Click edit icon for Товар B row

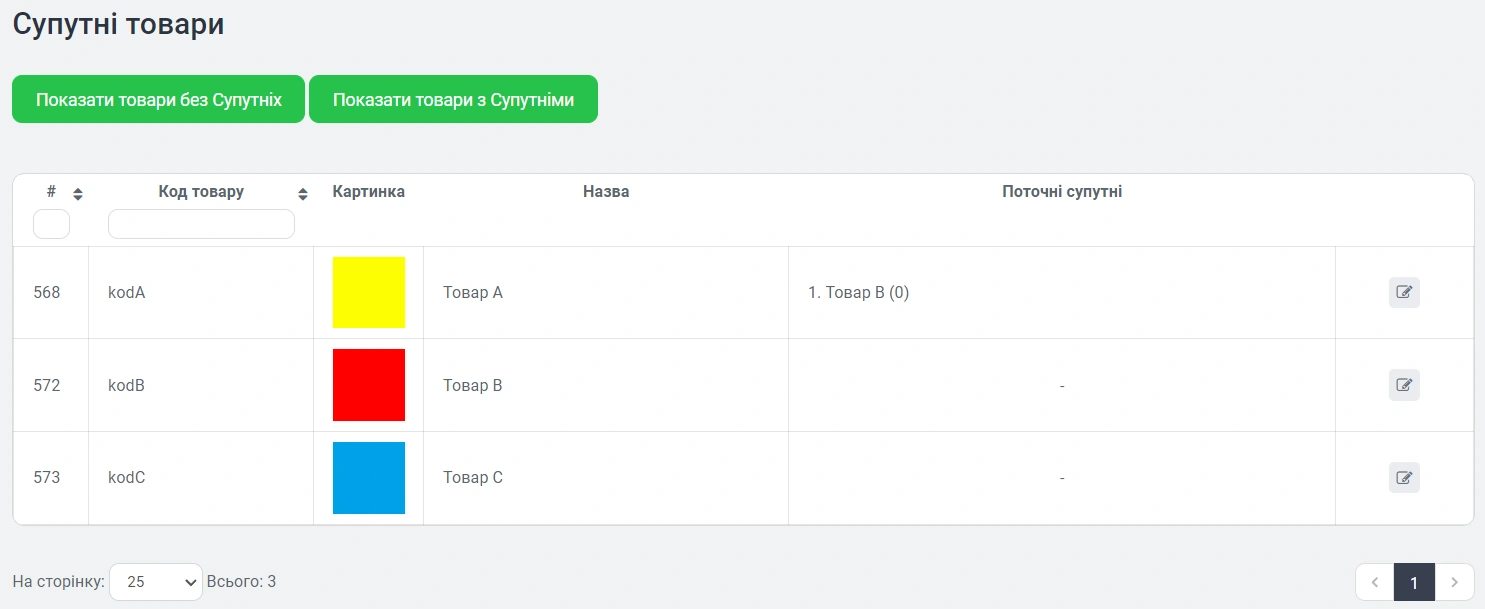(x=1404, y=385)
